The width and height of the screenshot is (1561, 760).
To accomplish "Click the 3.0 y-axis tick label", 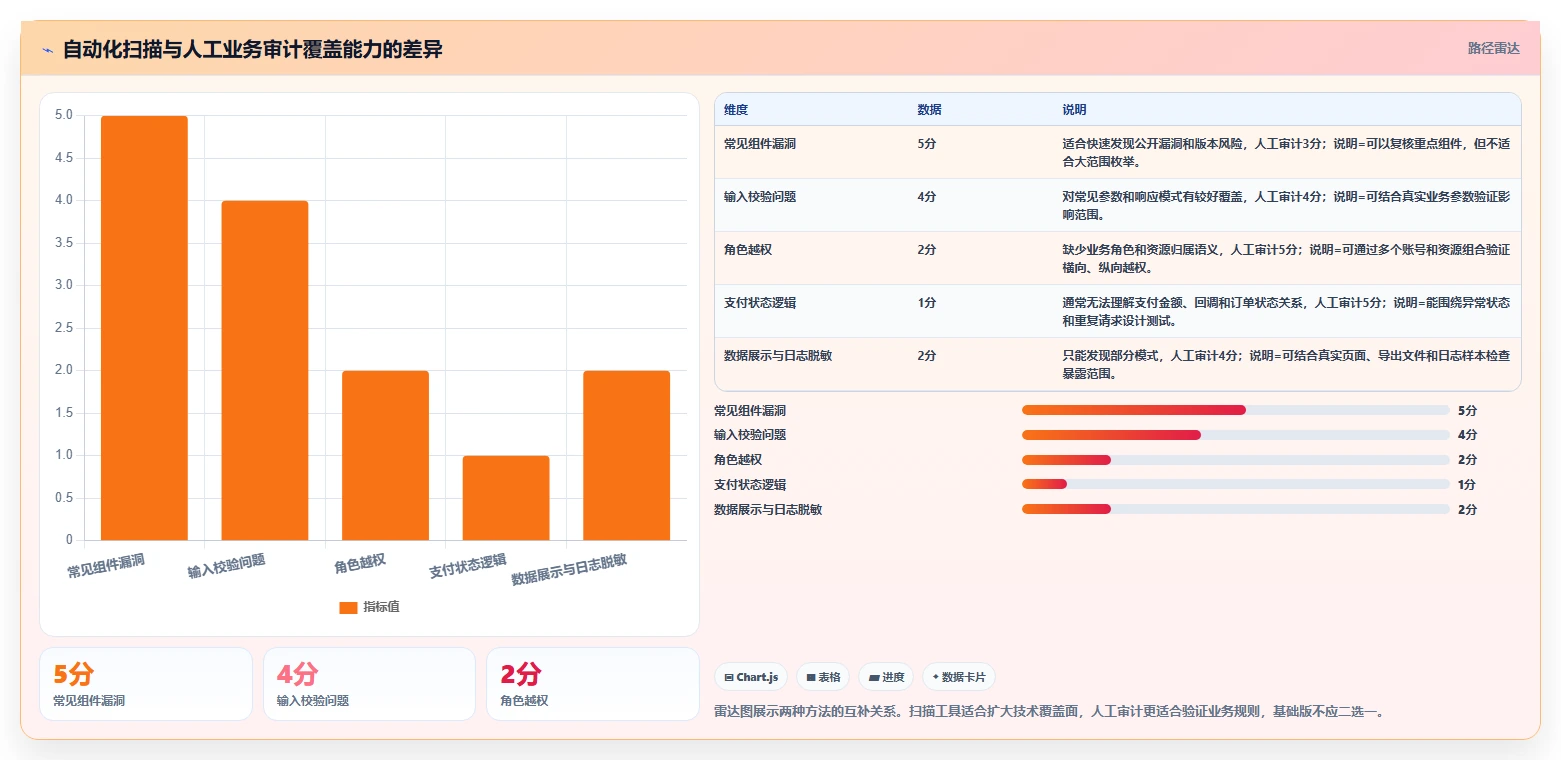I will point(63,285).
